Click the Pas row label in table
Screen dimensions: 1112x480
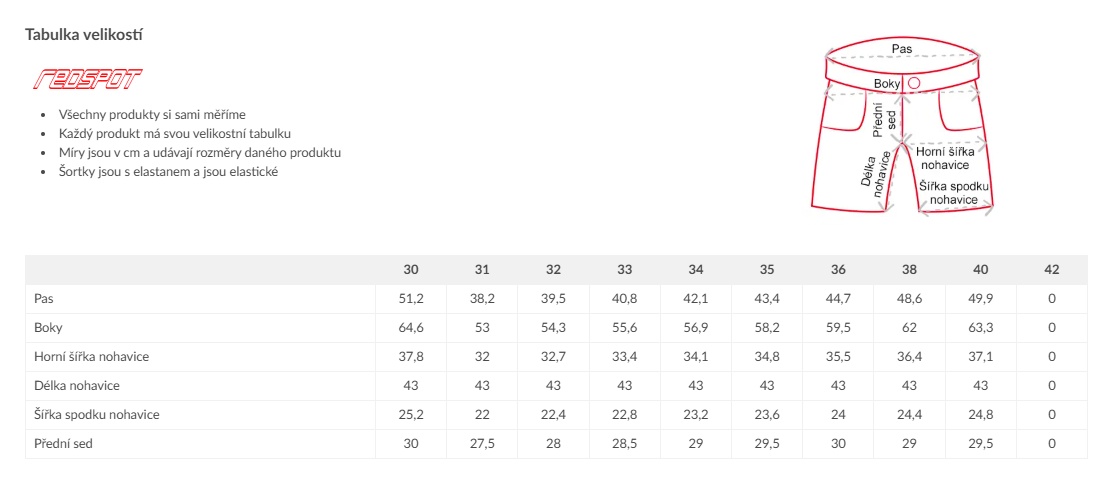click(44, 298)
